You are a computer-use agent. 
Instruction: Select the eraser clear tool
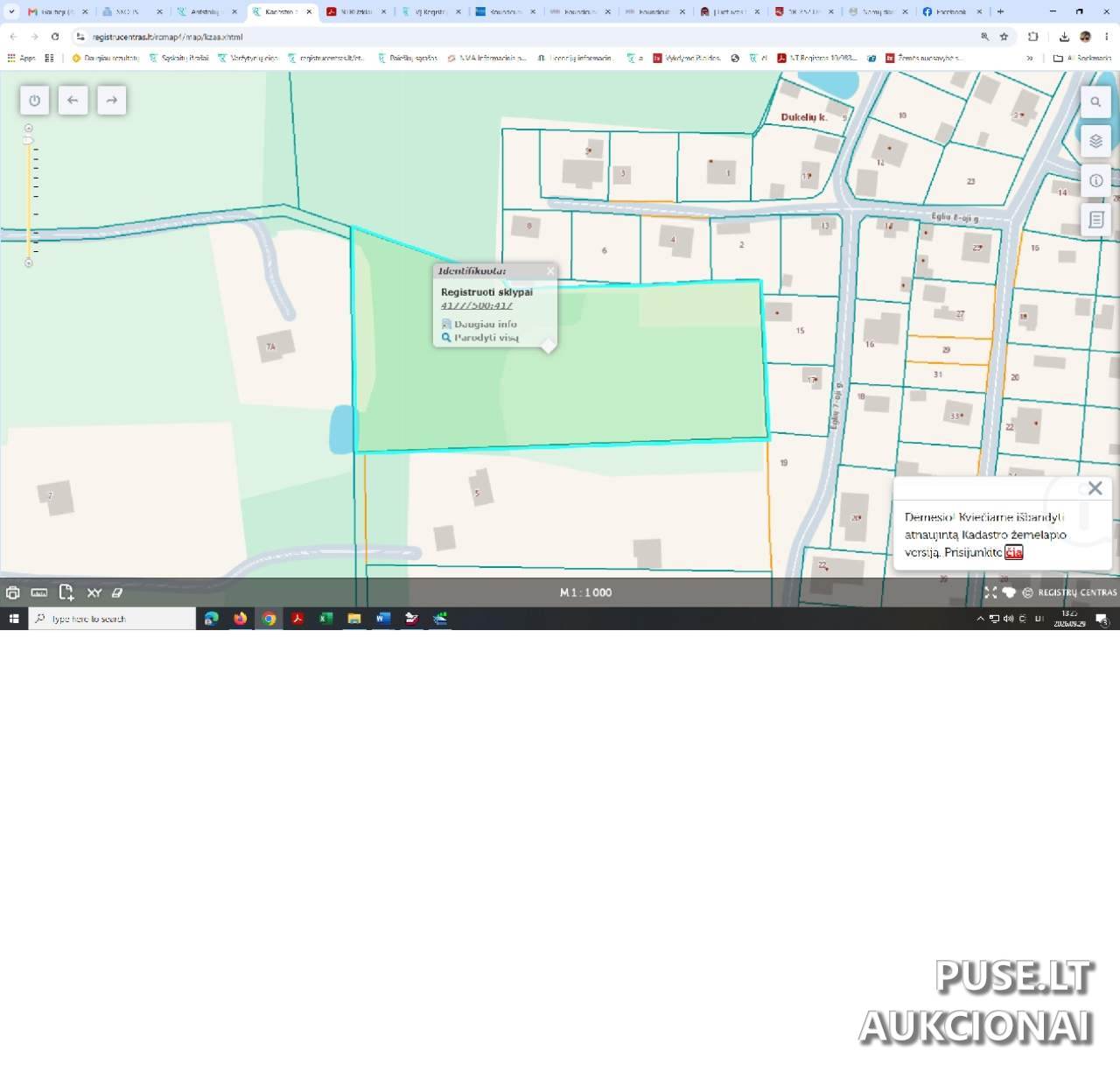[x=117, y=592]
